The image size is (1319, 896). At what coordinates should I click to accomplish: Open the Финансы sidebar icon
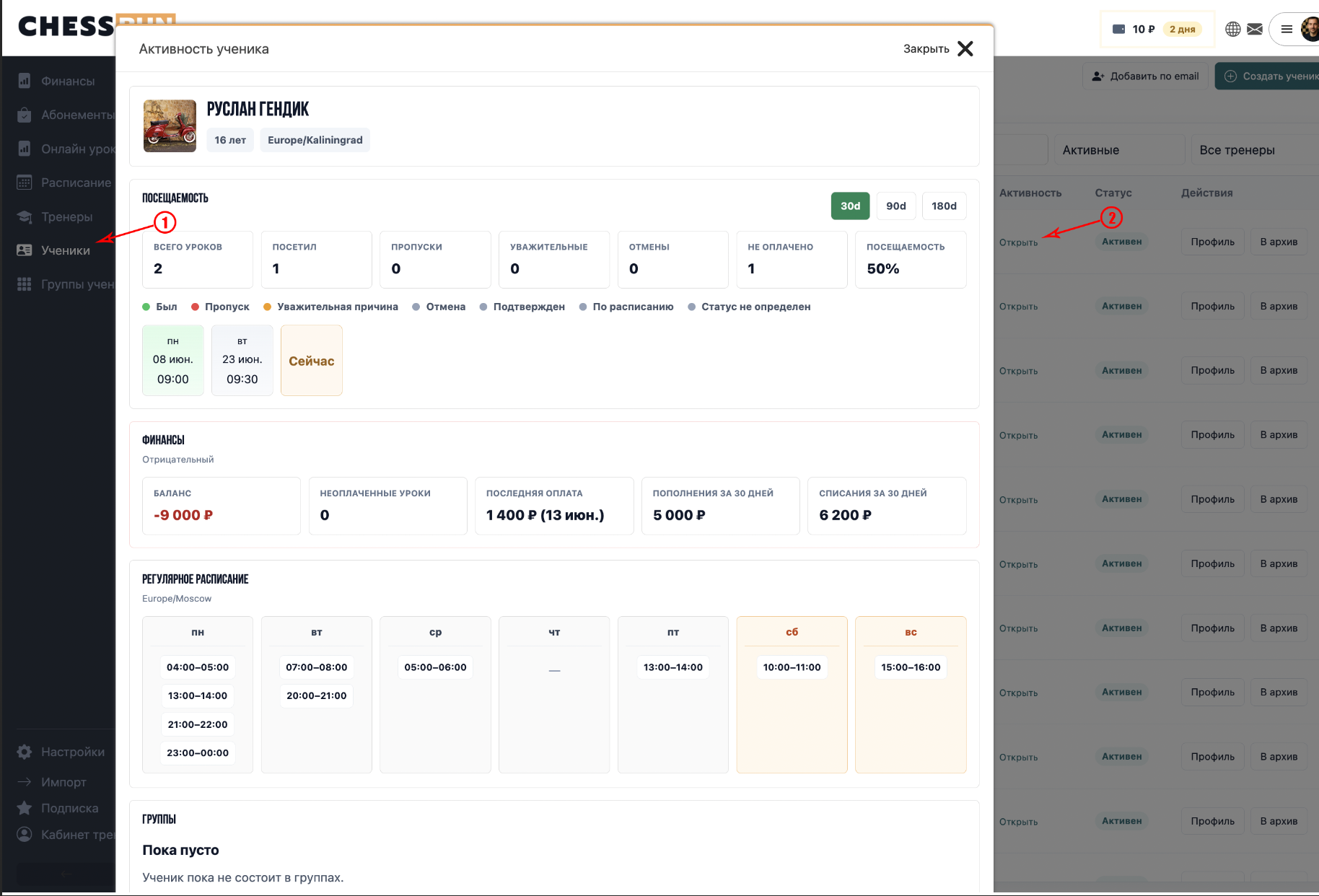point(25,81)
